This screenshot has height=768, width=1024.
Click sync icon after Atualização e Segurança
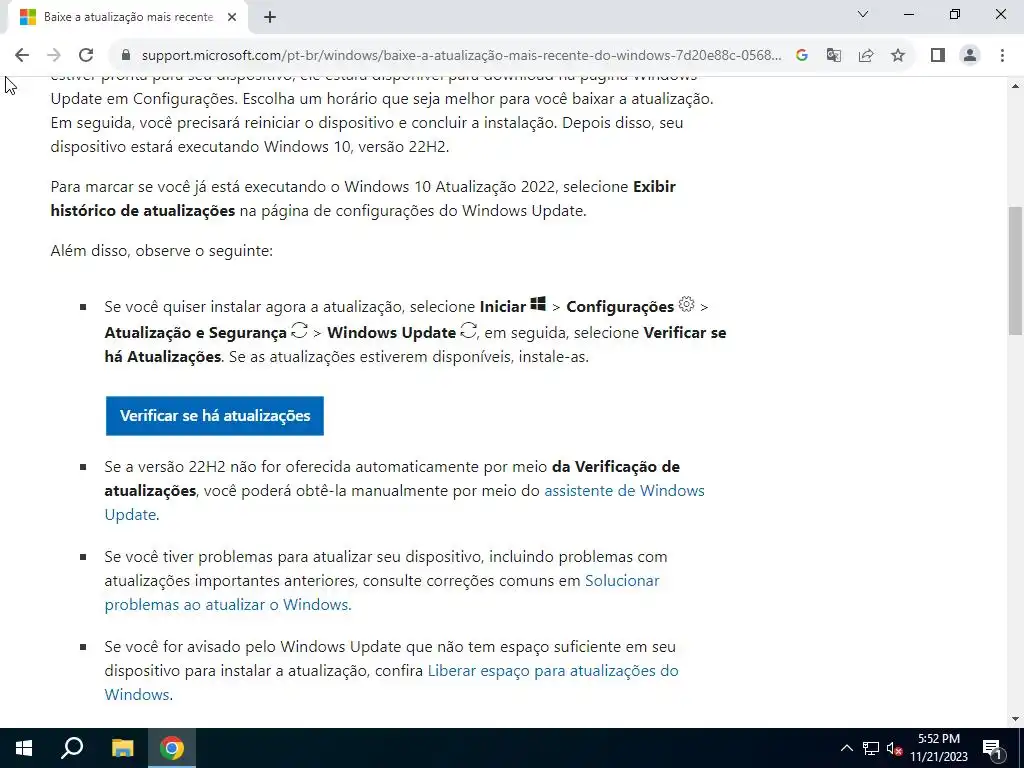[x=299, y=330]
